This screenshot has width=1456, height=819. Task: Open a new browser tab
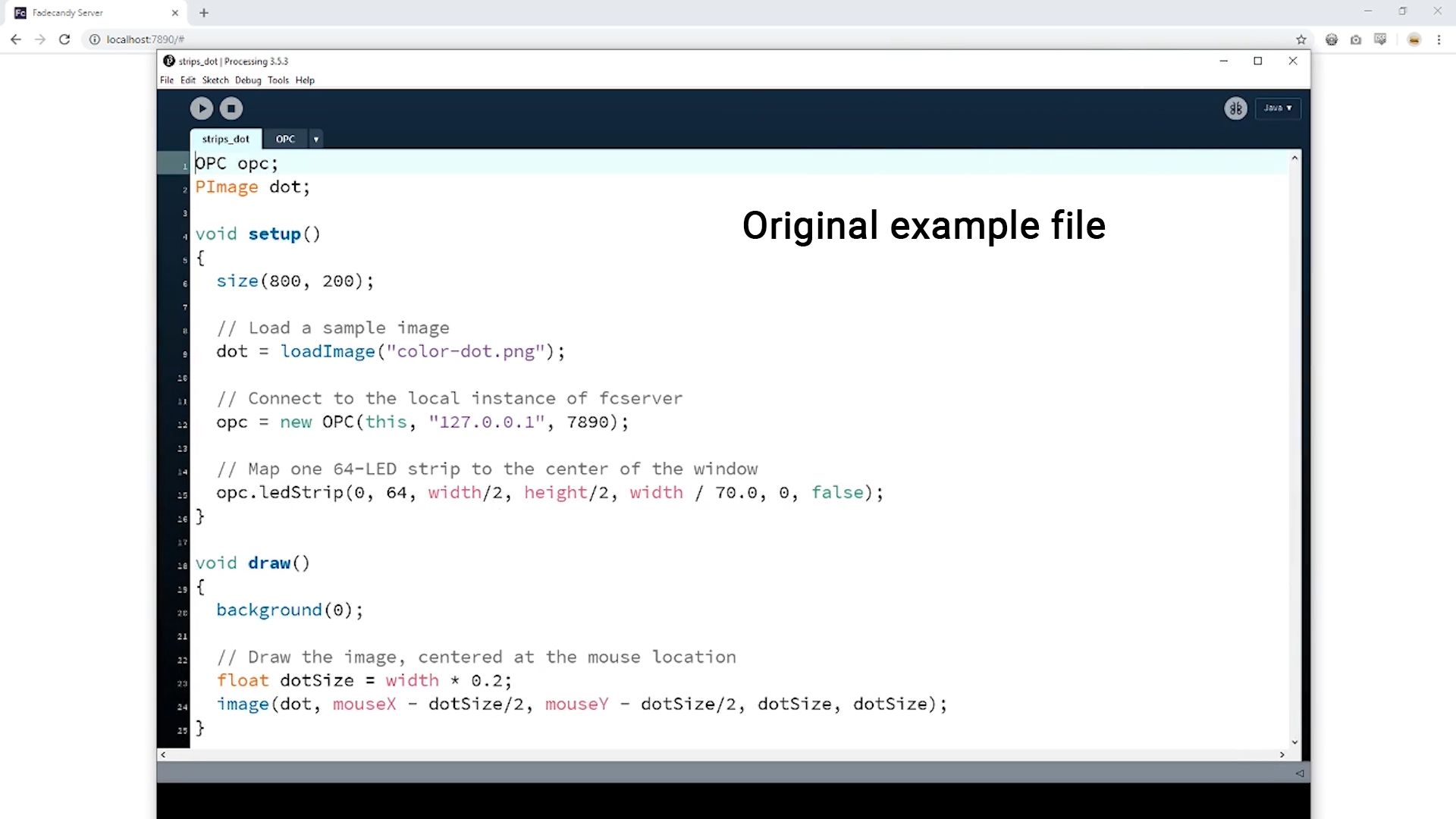[x=204, y=13]
